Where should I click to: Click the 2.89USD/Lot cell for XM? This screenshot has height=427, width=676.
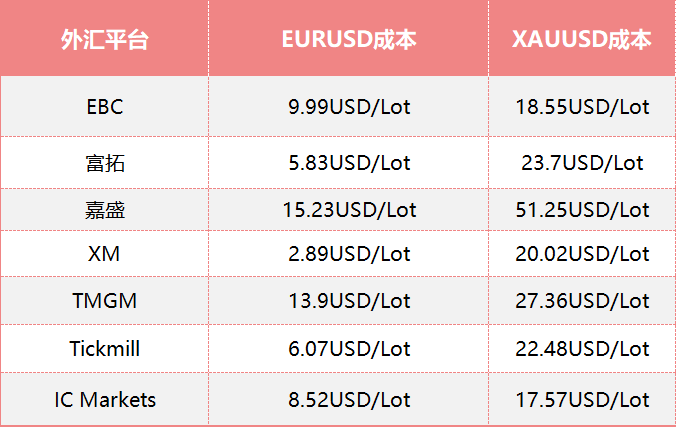point(349,254)
